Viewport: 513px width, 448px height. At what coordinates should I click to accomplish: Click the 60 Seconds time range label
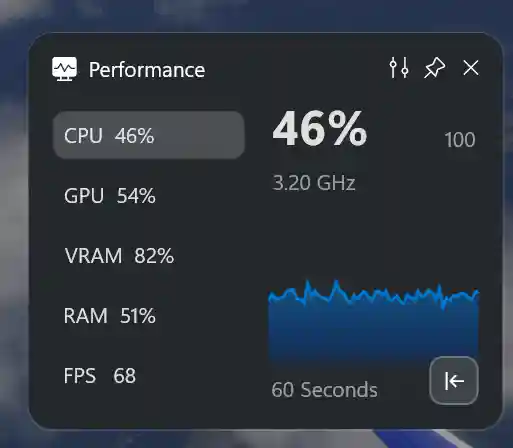point(324,390)
